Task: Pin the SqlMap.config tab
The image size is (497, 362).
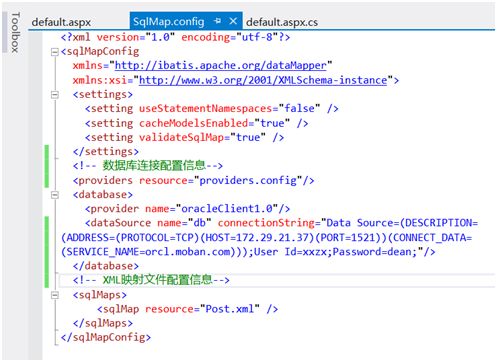Action: [x=218, y=21]
